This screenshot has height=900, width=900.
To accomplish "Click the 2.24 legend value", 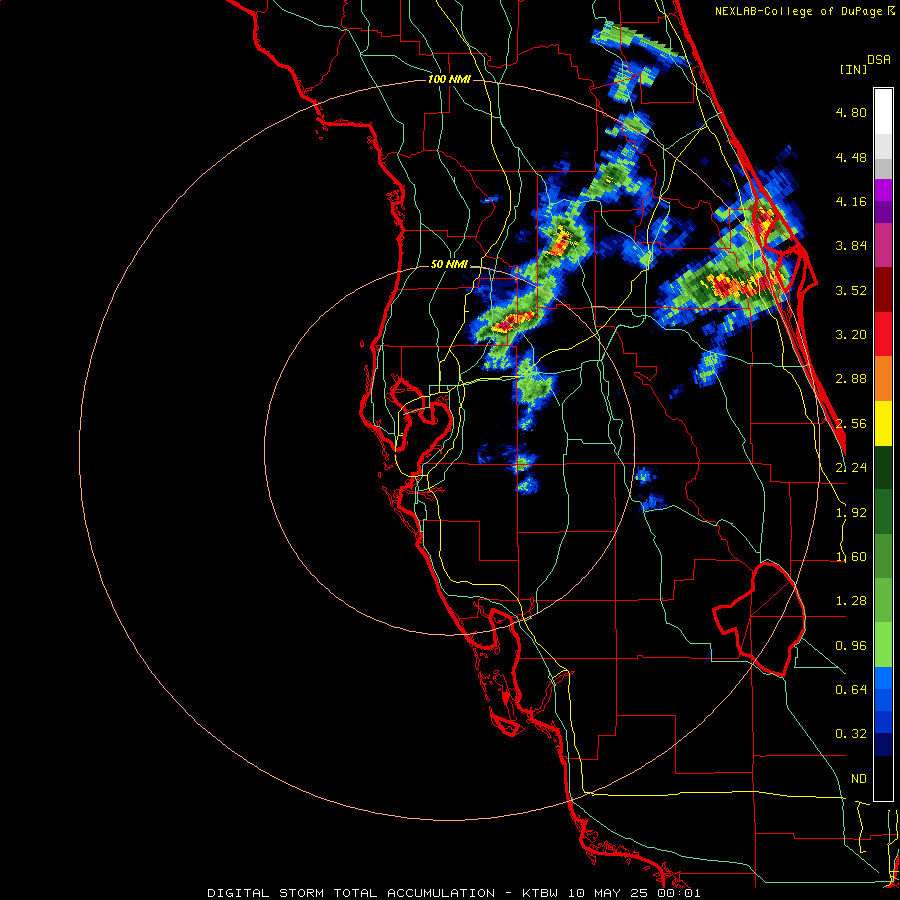I will tap(851, 468).
